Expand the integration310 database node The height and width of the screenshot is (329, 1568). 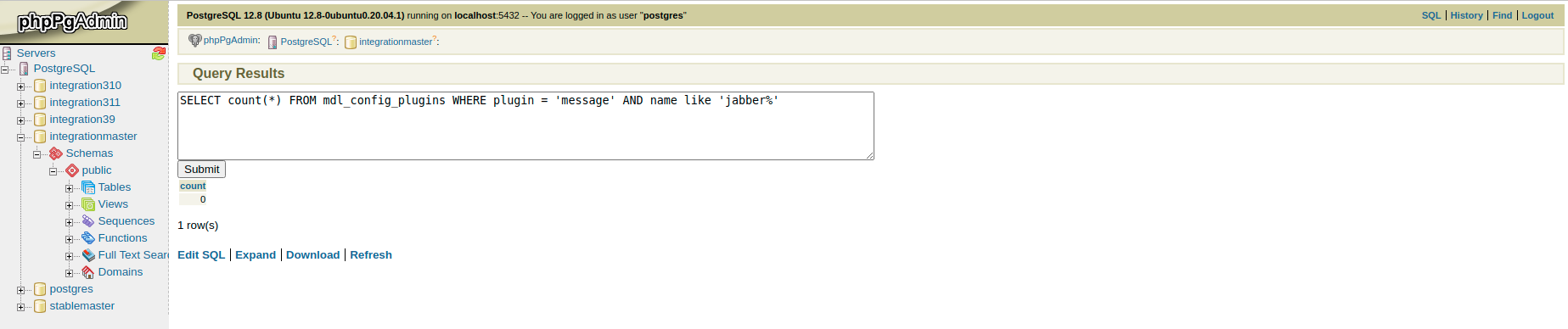20,86
